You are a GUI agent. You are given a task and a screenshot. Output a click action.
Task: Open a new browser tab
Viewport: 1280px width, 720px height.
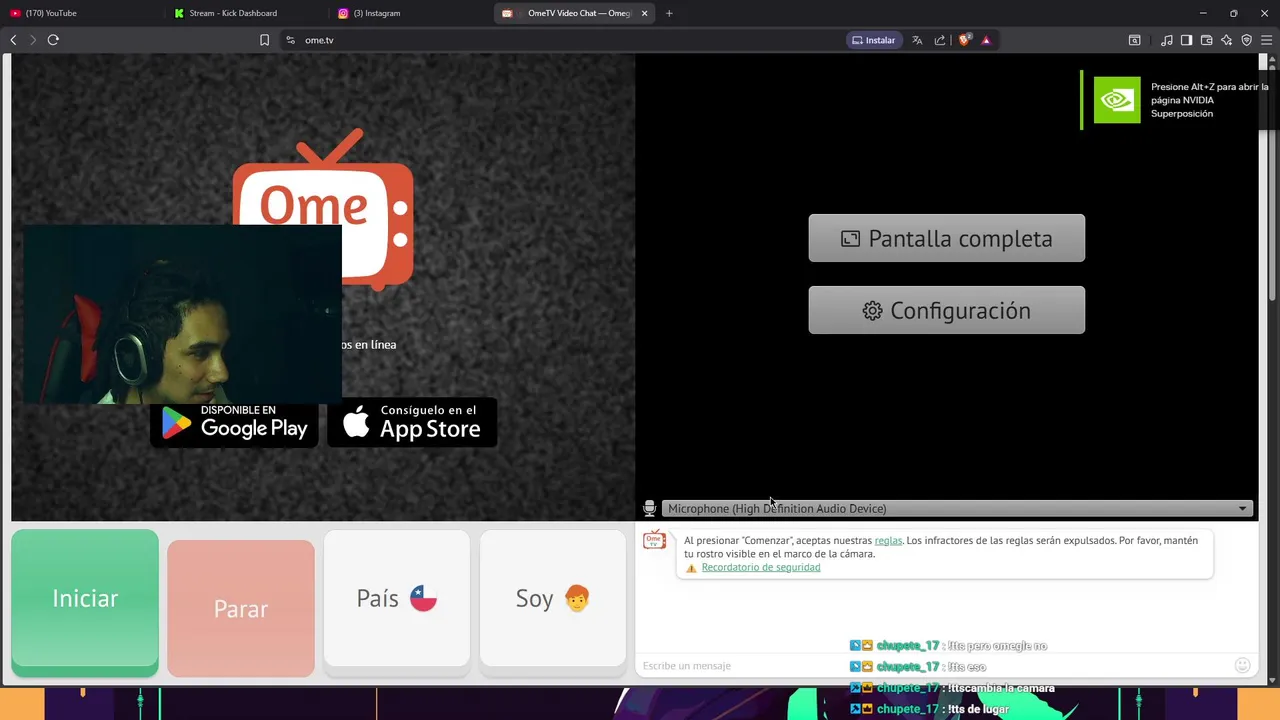click(669, 13)
